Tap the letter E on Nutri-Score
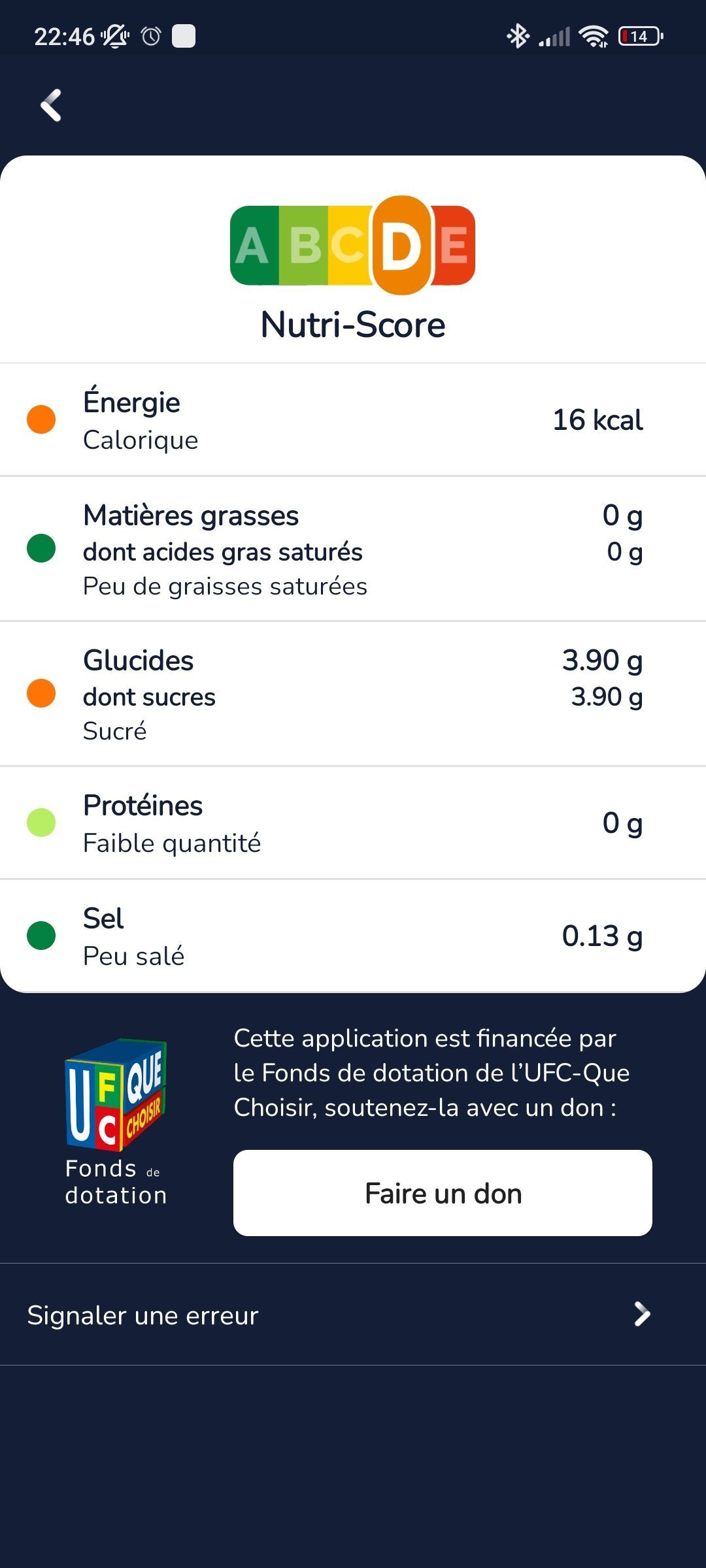 [454, 246]
